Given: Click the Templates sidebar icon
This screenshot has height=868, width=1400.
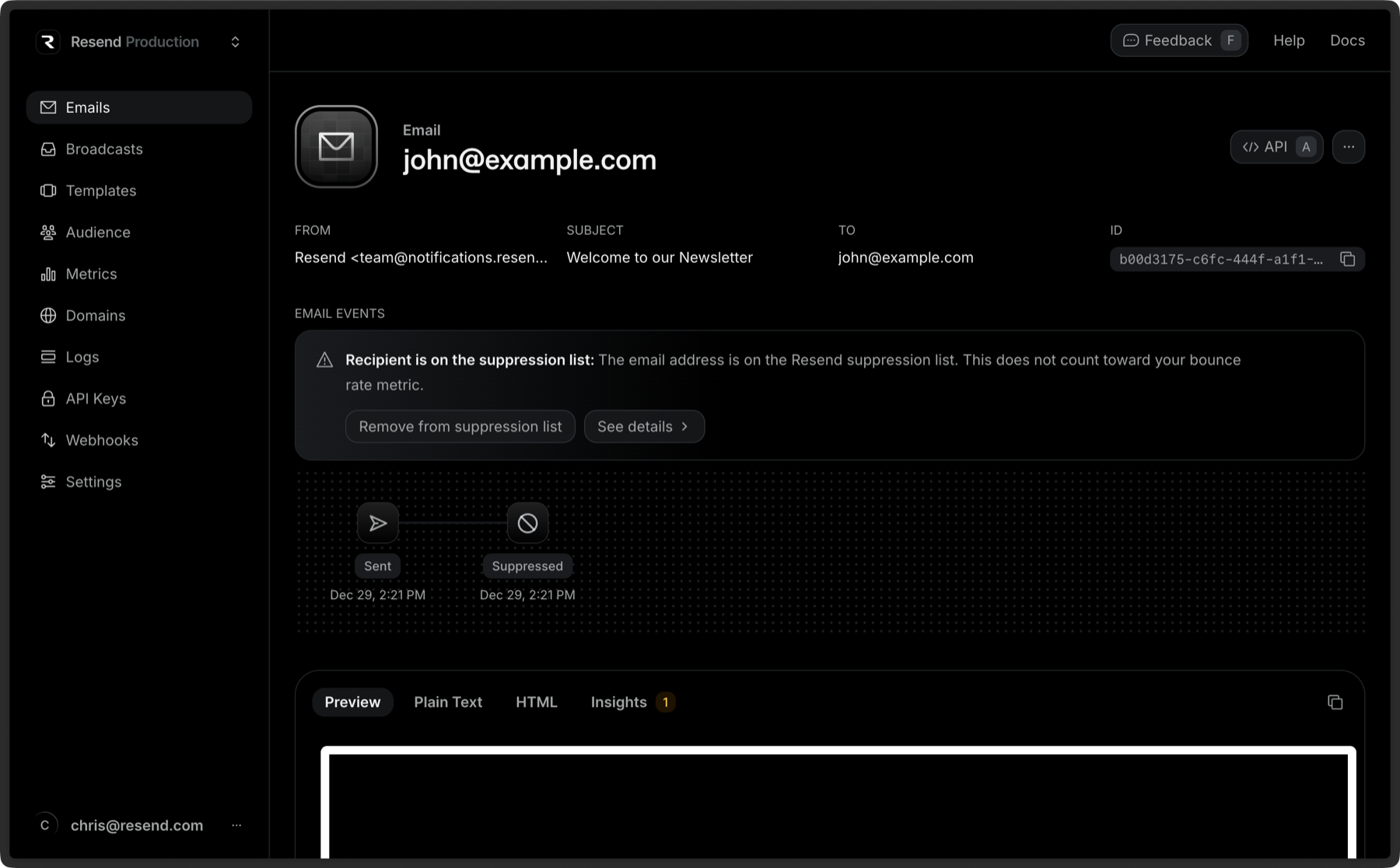Looking at the screenshot, I should click(48, 191).
